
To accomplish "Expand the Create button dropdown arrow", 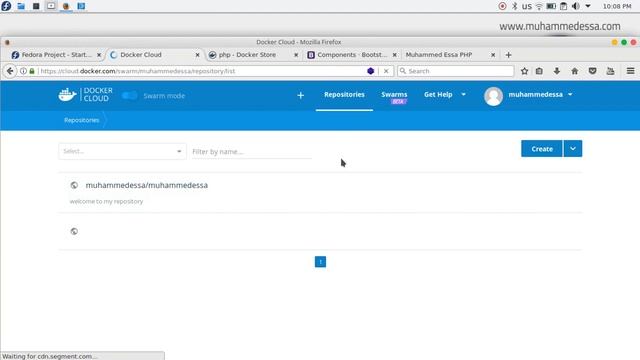I will 573,149.
